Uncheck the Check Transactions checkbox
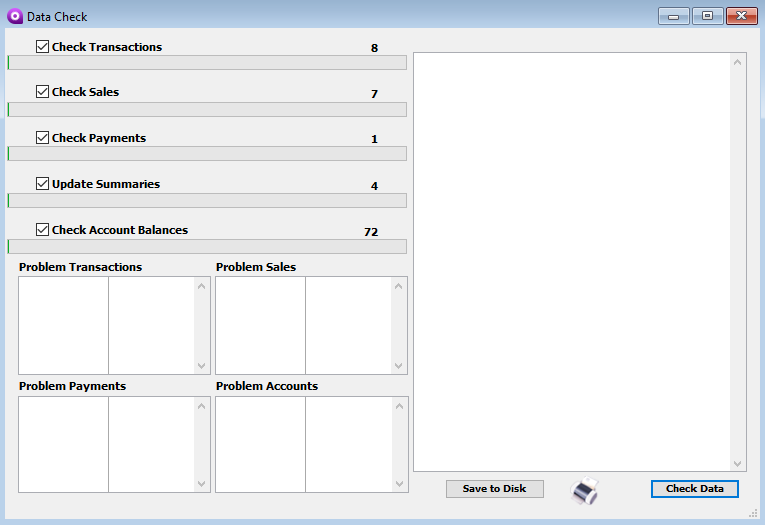 [42, 47]
